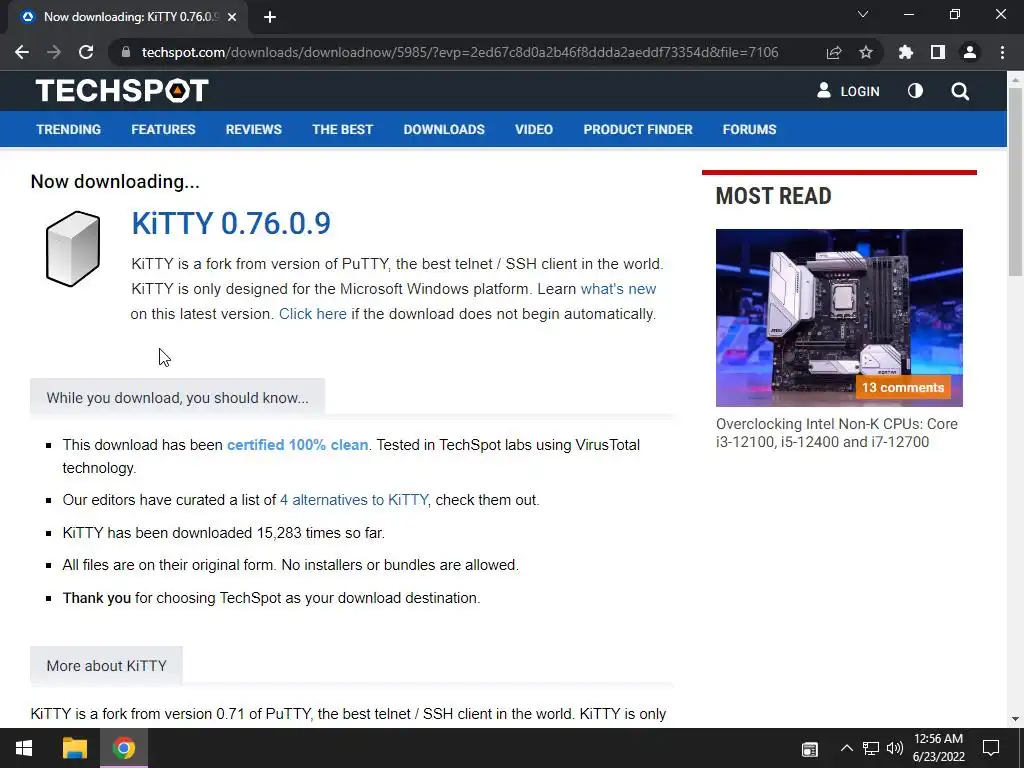
Task: Show hidden system tray icons
Action: pyautogui.click(x=846, y=748)
